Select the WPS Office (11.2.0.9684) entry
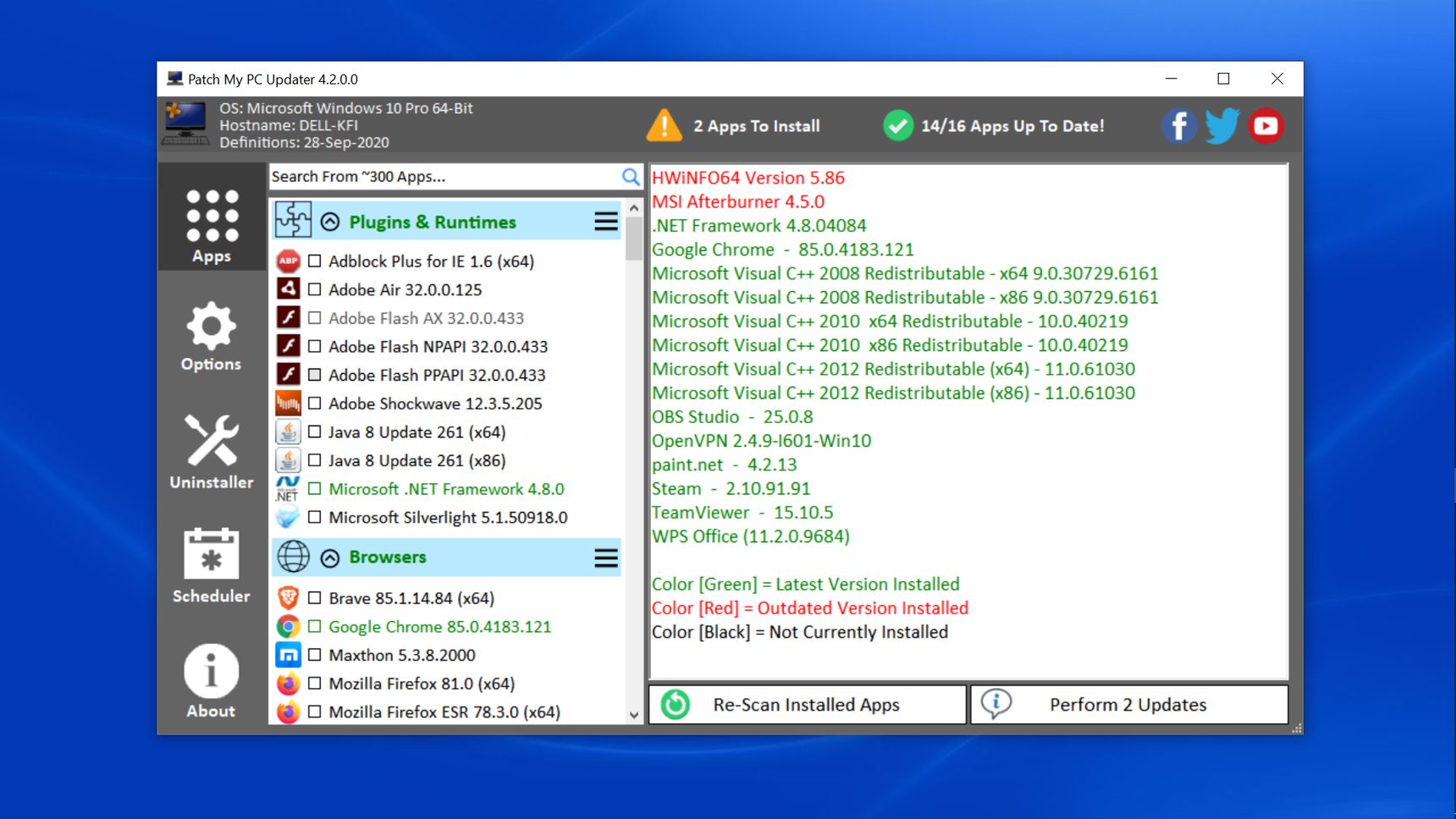Viewport: 1456px width, 819px height. (751, 536)
